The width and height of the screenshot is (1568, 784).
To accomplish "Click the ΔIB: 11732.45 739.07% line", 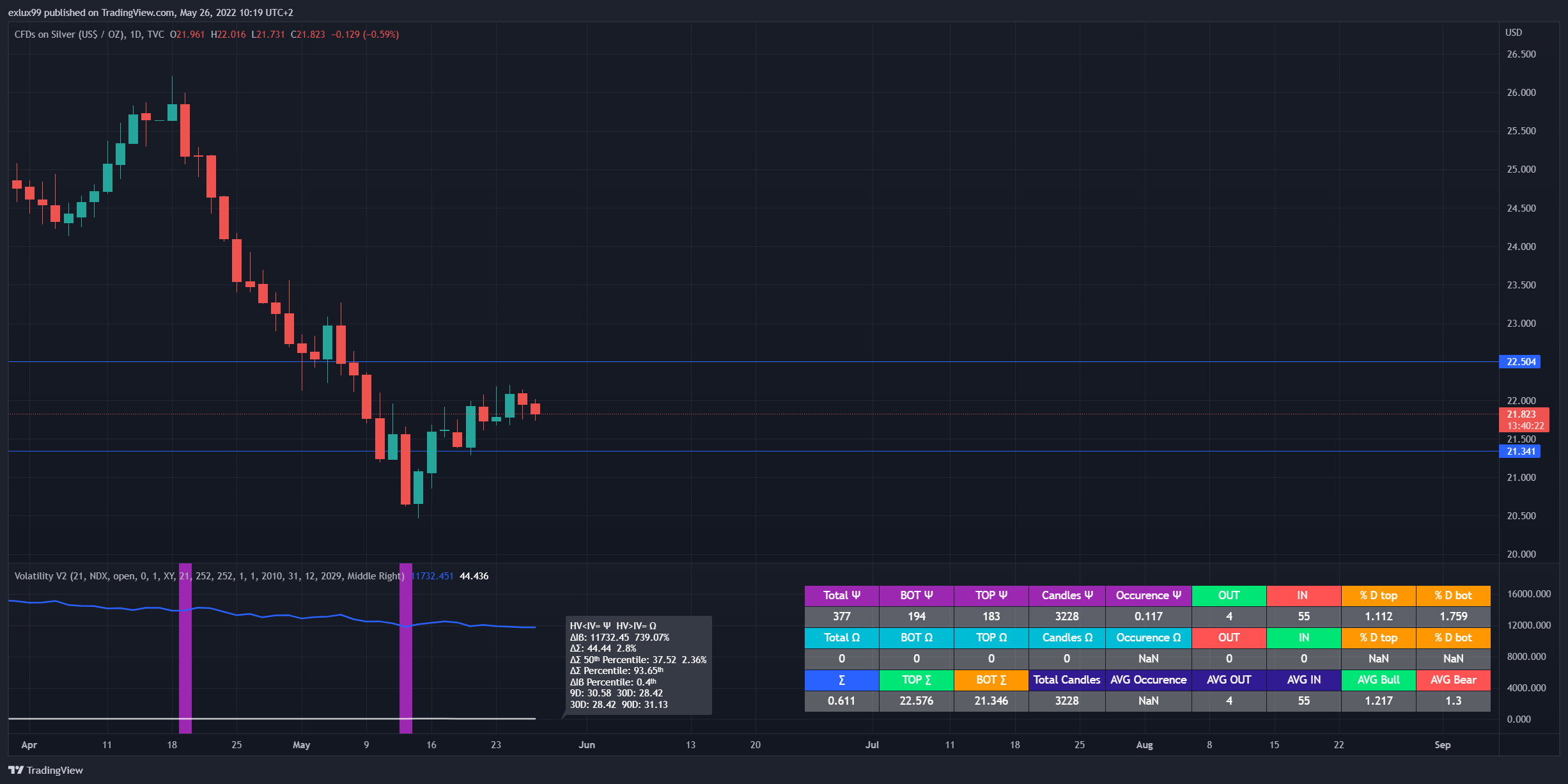I will [x=619, y=638].
